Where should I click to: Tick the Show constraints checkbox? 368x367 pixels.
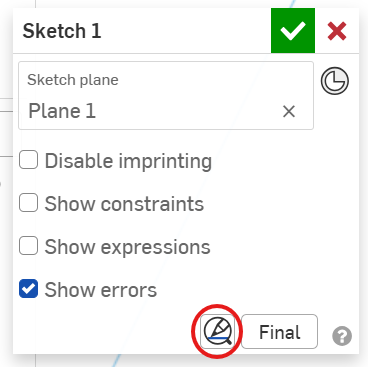(28, 203)
